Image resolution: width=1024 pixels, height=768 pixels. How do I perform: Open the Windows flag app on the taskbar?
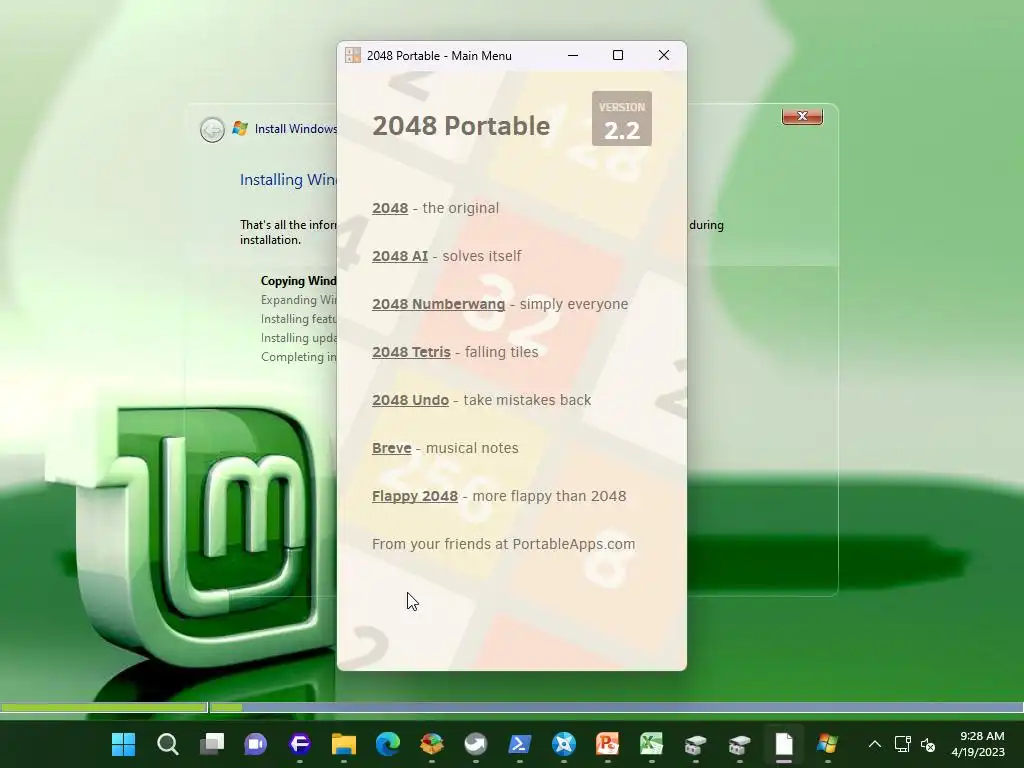pos(827,744)
